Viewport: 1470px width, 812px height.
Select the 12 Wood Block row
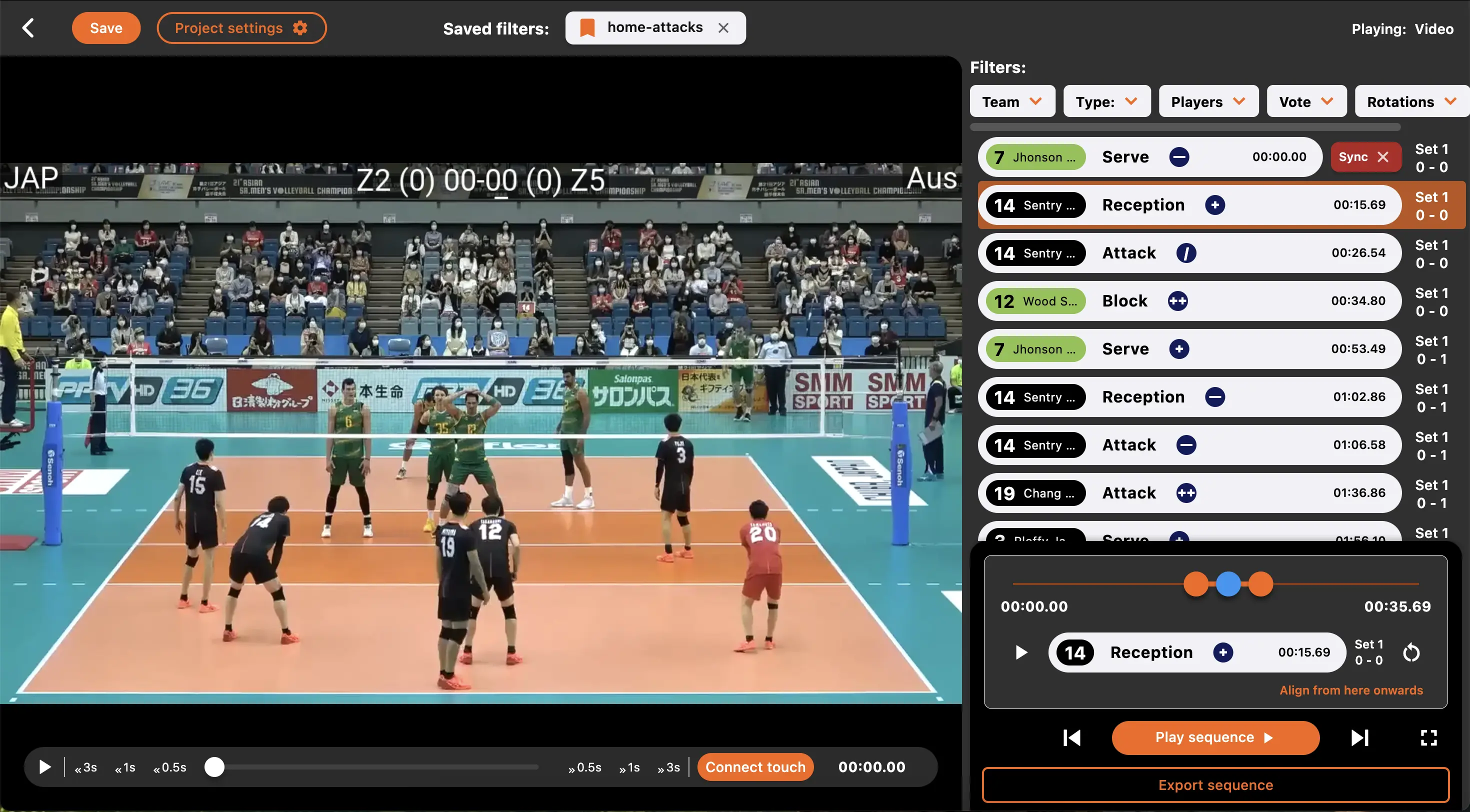click(x=1189, y=300)
